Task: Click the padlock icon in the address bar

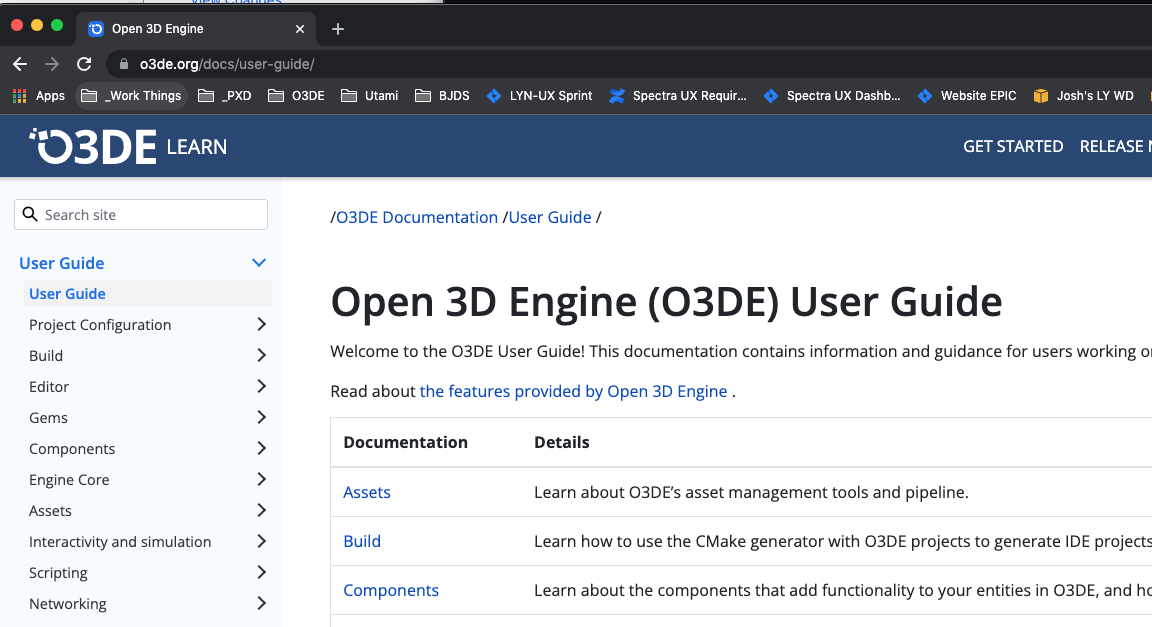Action: pyautogui.click(x=124, y=65)
